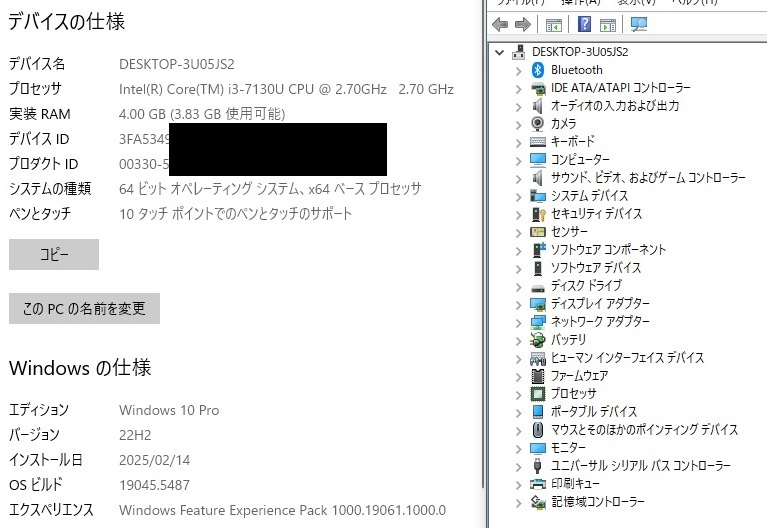This screenshot has height=528, width=767.
Task: Click the ファームウェア chip icon
Action: point(538,376)
